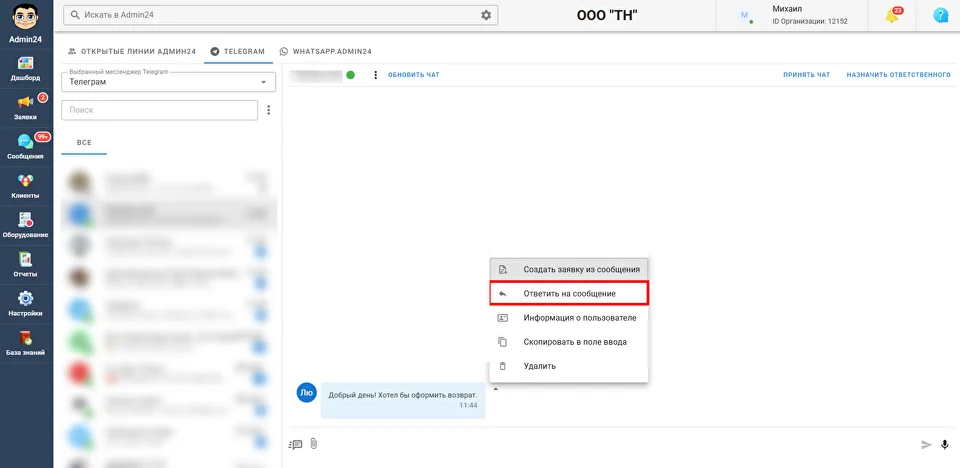Click the magnifier icon in search bar
Image resolution: width=960 pixels, height=468 pixels.
[x=75, y=15]
